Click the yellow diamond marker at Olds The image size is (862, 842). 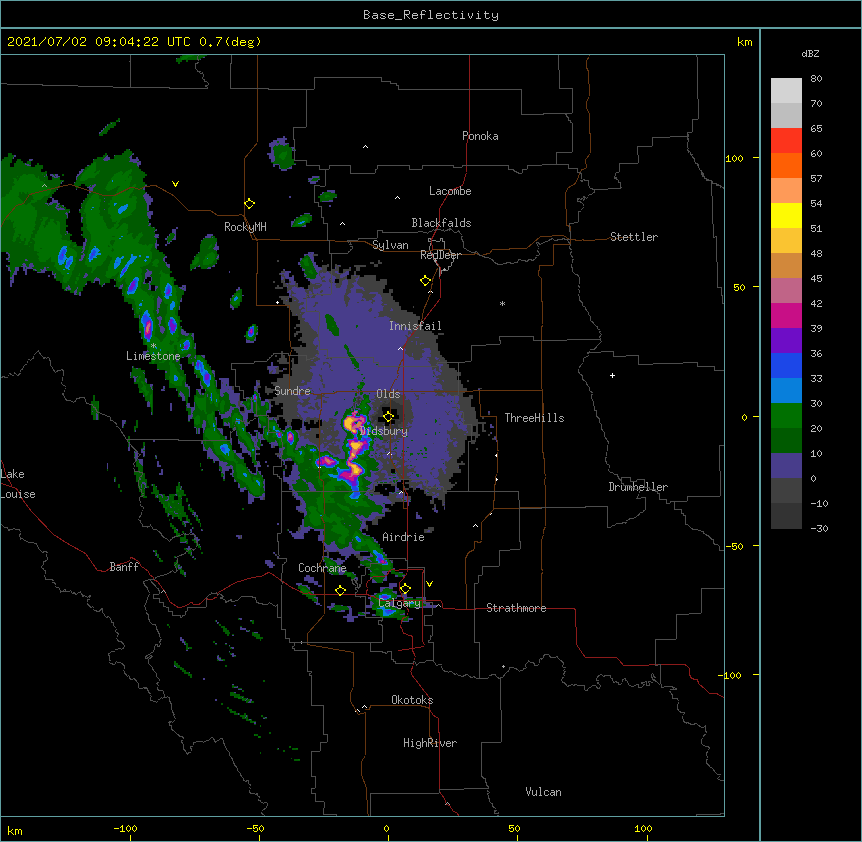389,417
